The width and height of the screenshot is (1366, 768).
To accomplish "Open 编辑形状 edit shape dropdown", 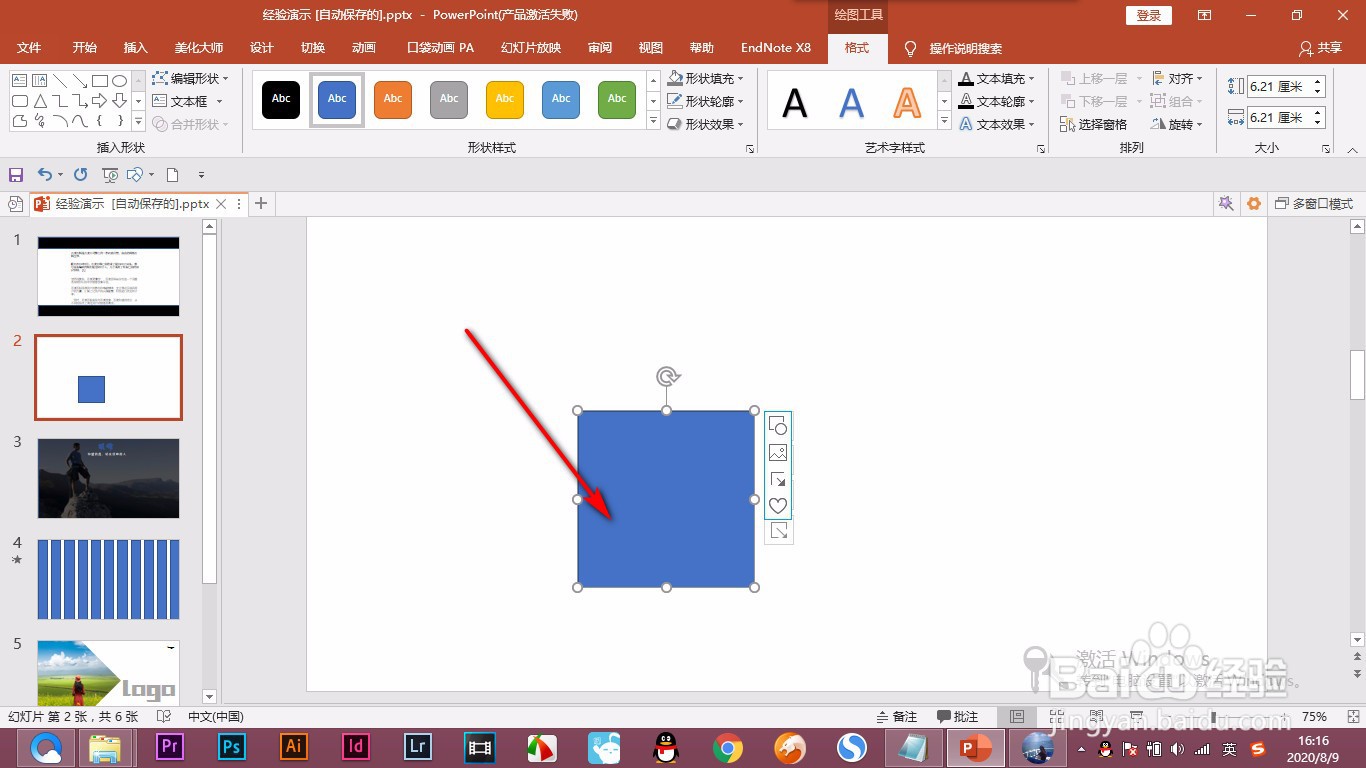I will 191,78.
